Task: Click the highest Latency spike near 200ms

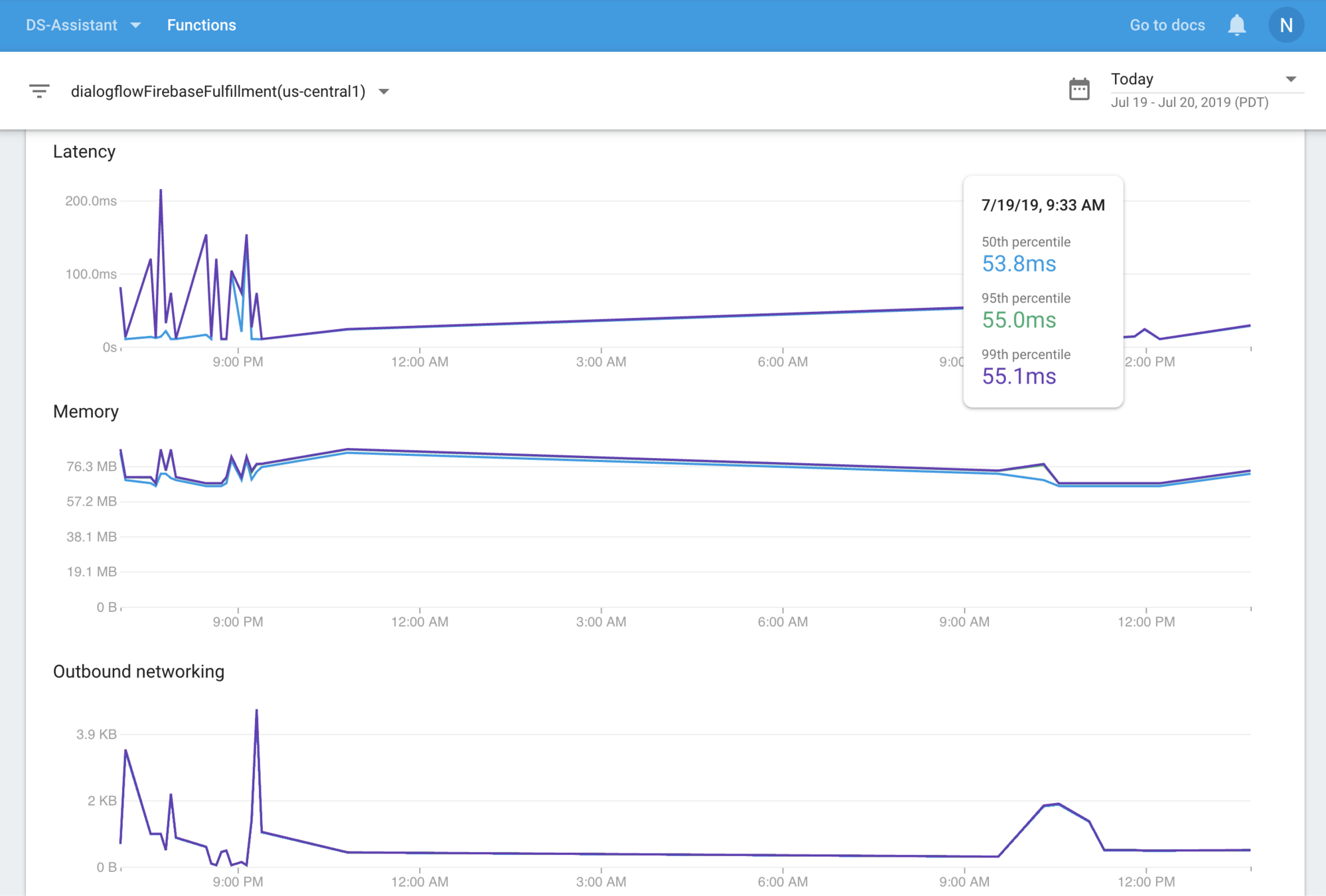Action: (161, 191)
